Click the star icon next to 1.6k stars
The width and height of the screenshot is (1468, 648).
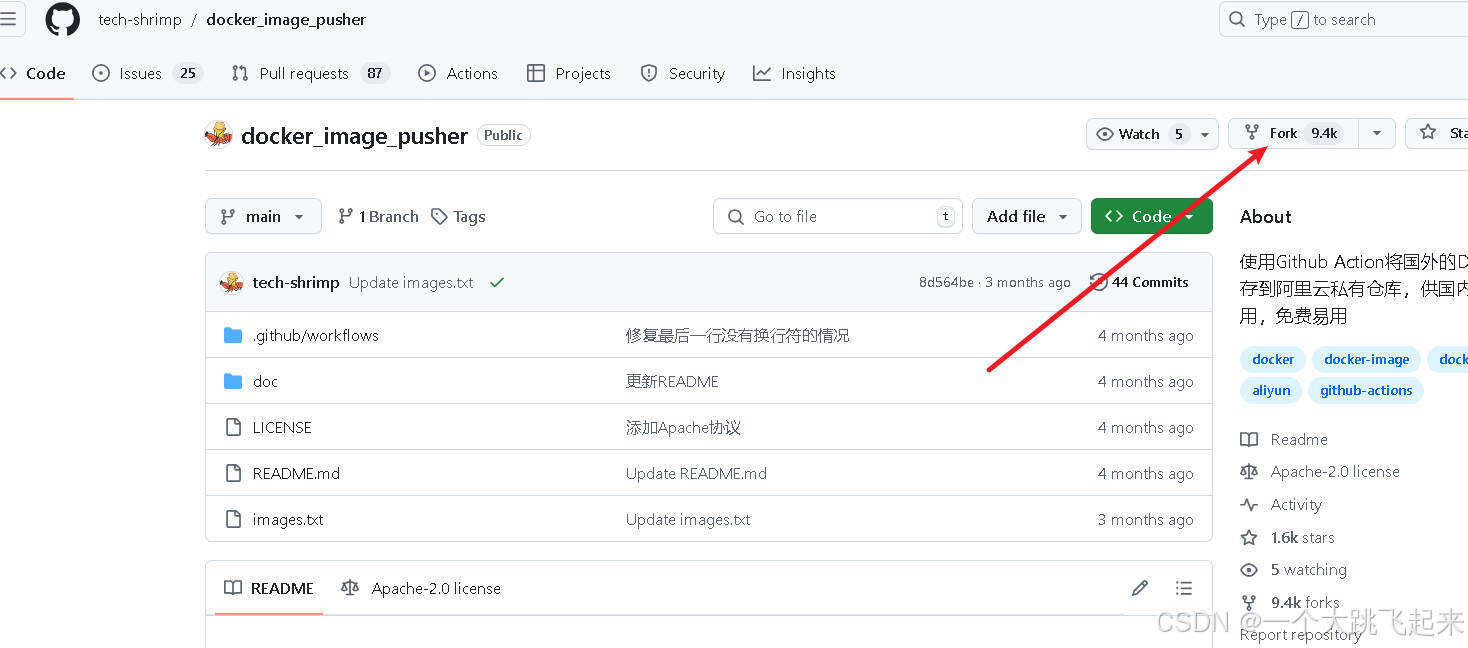1249,538
